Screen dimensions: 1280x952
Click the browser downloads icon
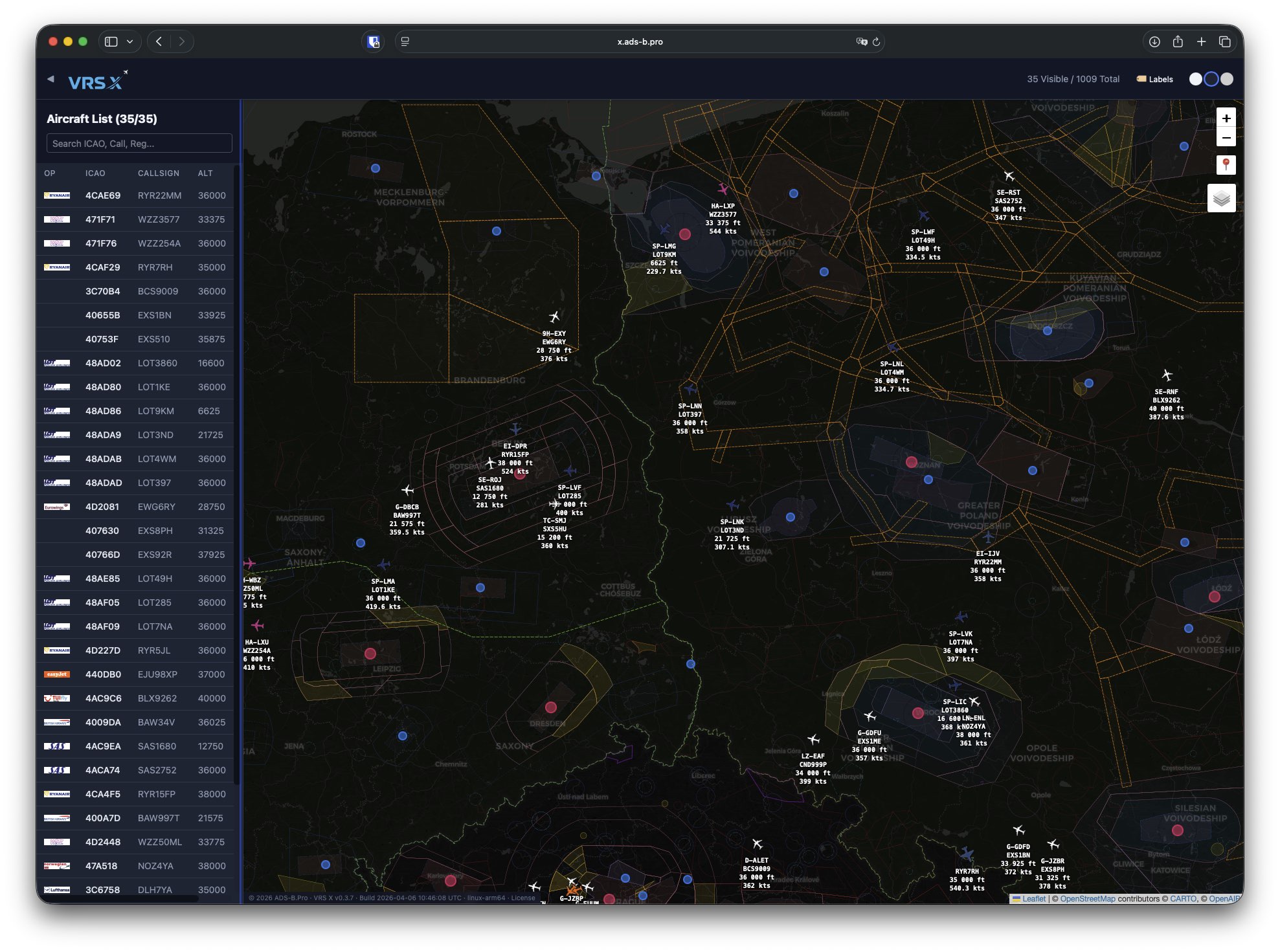click(1154, 41)
